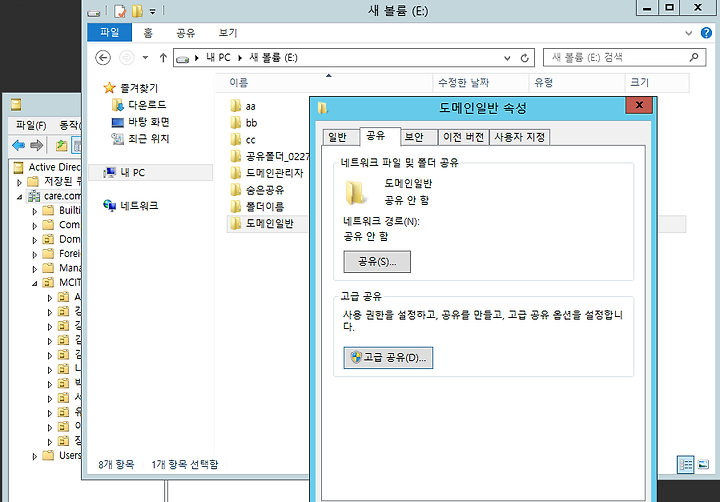Open 바탕 화면 in the navigation pane

141,122
